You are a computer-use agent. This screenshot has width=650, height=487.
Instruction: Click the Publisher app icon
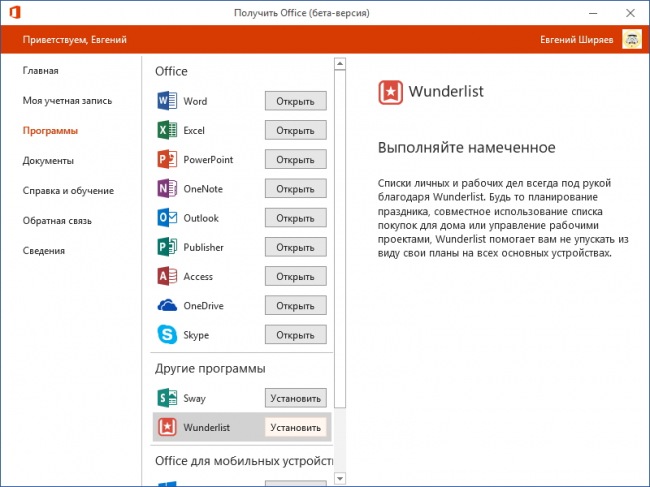167,247
